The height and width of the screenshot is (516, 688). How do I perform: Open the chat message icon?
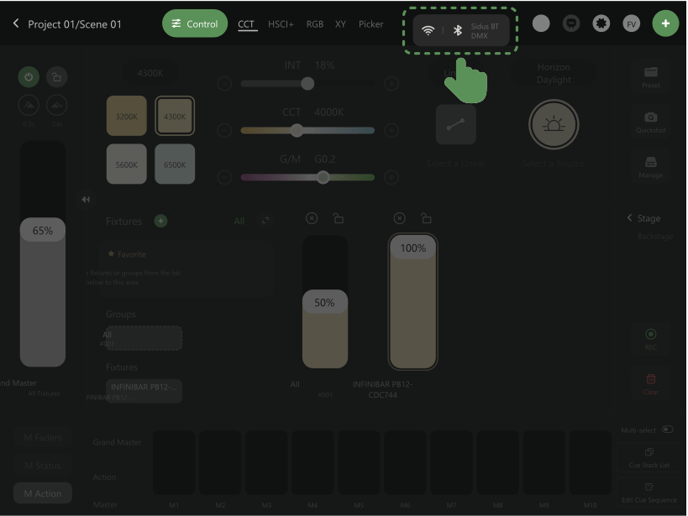pos(571,24)
